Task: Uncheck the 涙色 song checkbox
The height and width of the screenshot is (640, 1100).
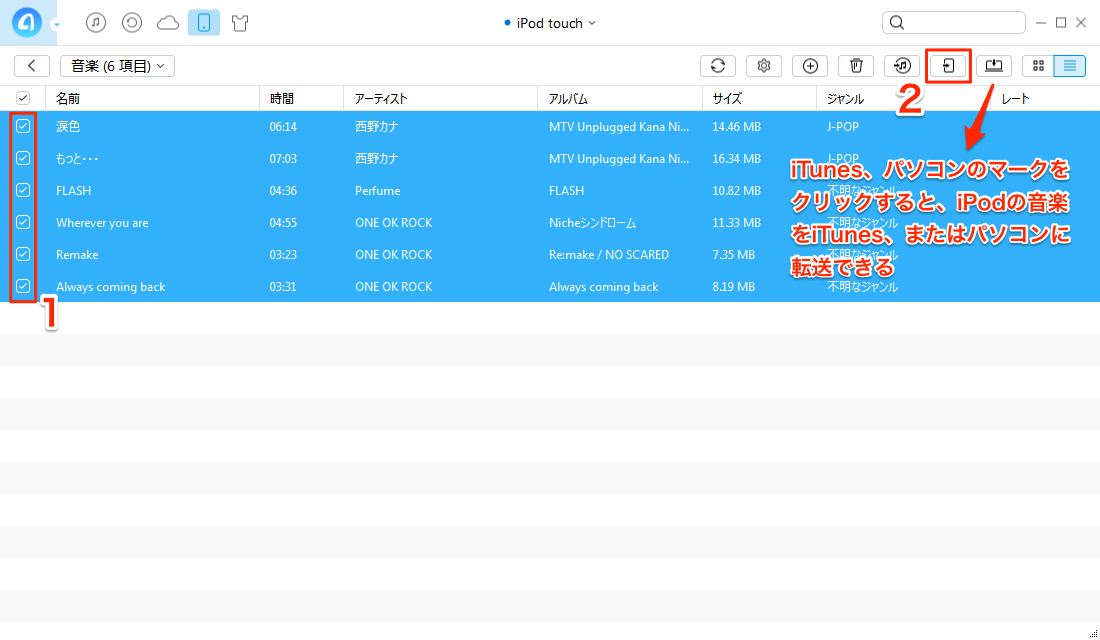Action: pyautogui.click(x=23, y=126)
